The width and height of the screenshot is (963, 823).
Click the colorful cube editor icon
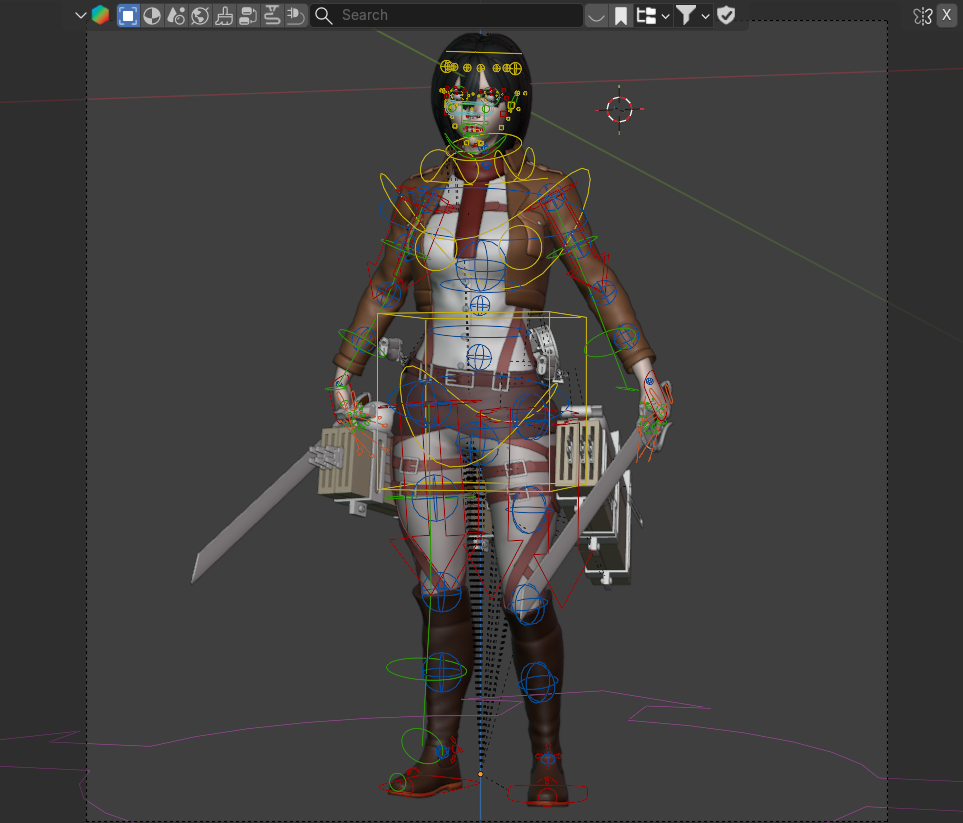[x=100, y=15]
